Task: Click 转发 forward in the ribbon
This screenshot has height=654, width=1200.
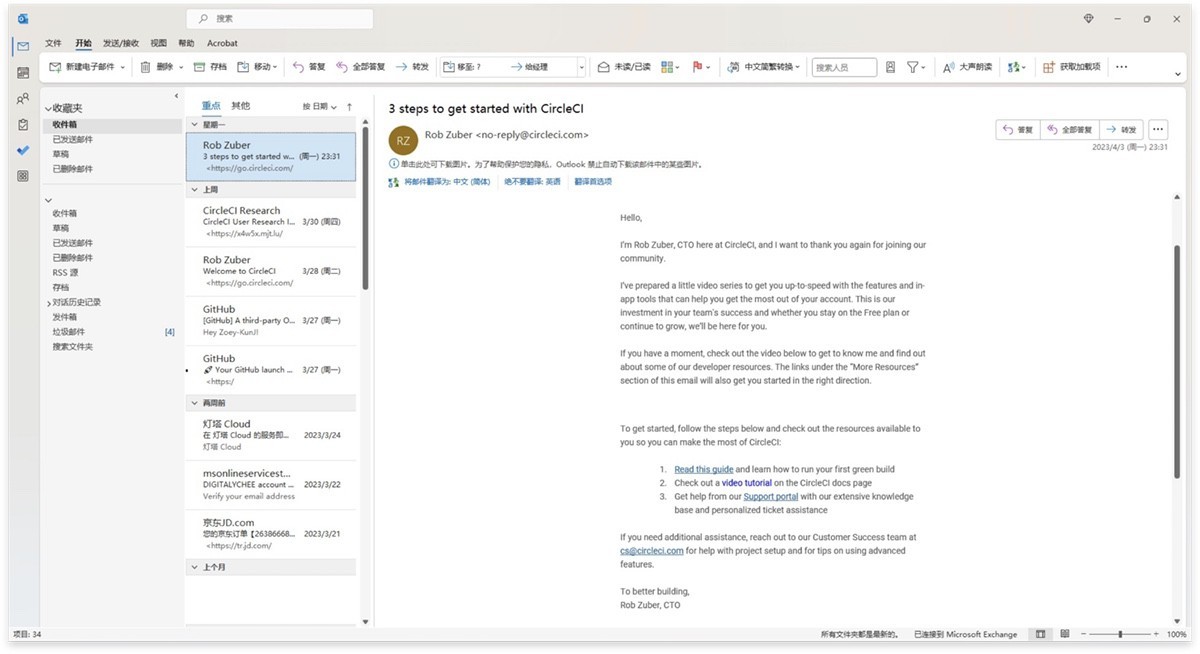Action: point(413,67)
